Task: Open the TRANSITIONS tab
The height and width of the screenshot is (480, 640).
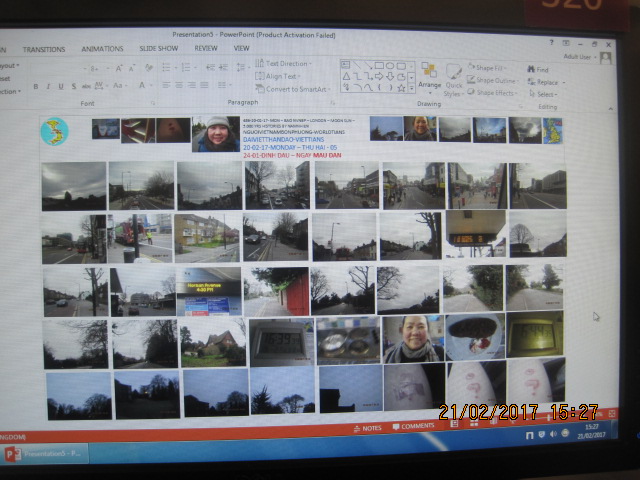Action: pos(44,49)
